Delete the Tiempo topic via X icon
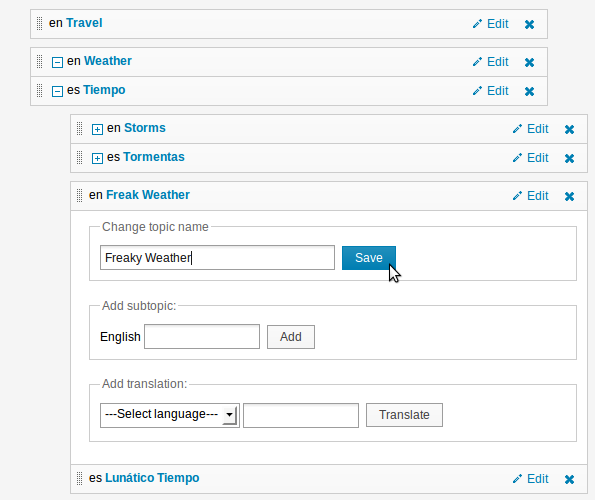The width and height of the screenshot is (595, 500). [x=529, y=91]
